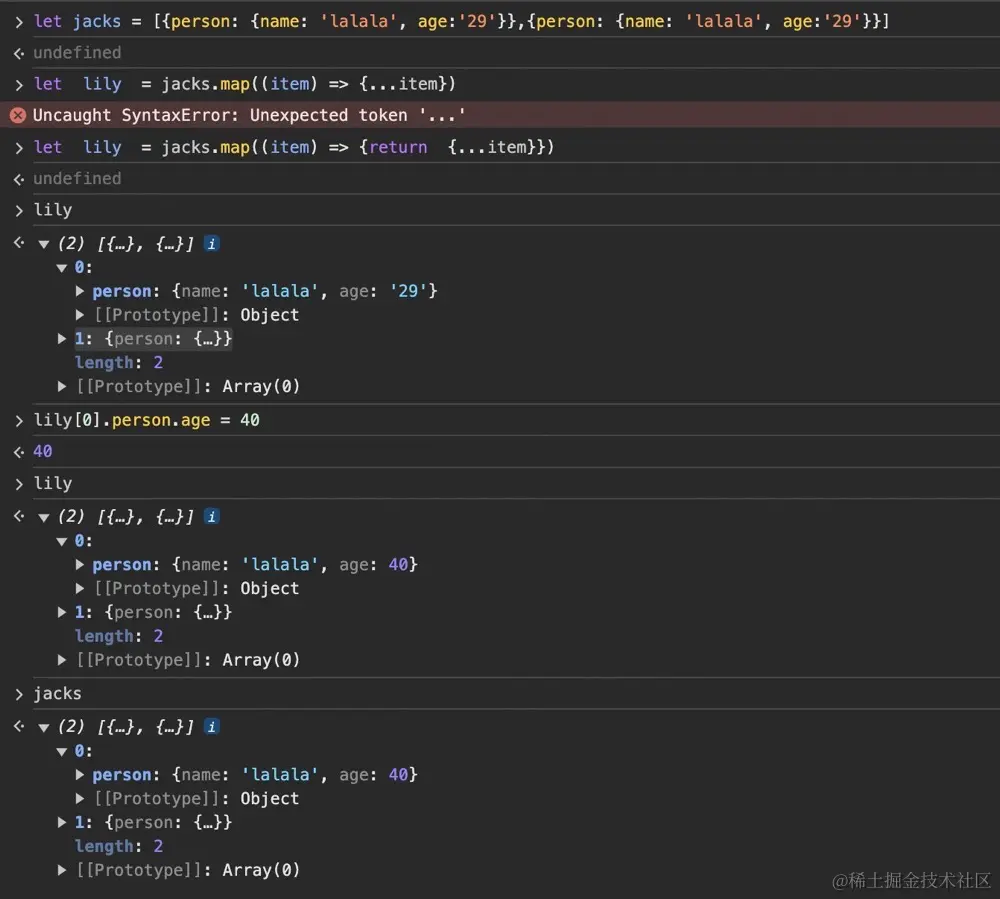Expand [[Prototype]]: Object in second lily output

click(80, 588)
